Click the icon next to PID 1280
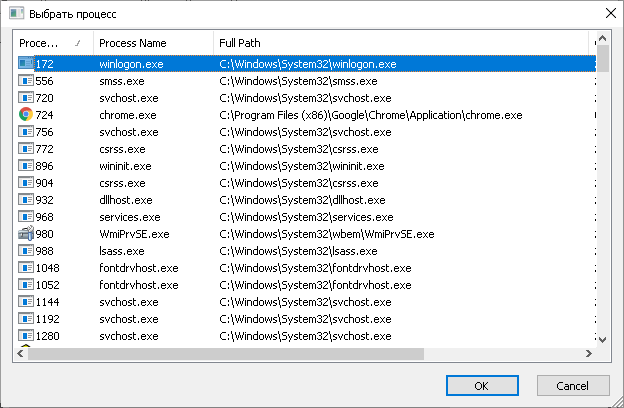Image resolution: width=624 pixels, height=408 pixels. 26,336
